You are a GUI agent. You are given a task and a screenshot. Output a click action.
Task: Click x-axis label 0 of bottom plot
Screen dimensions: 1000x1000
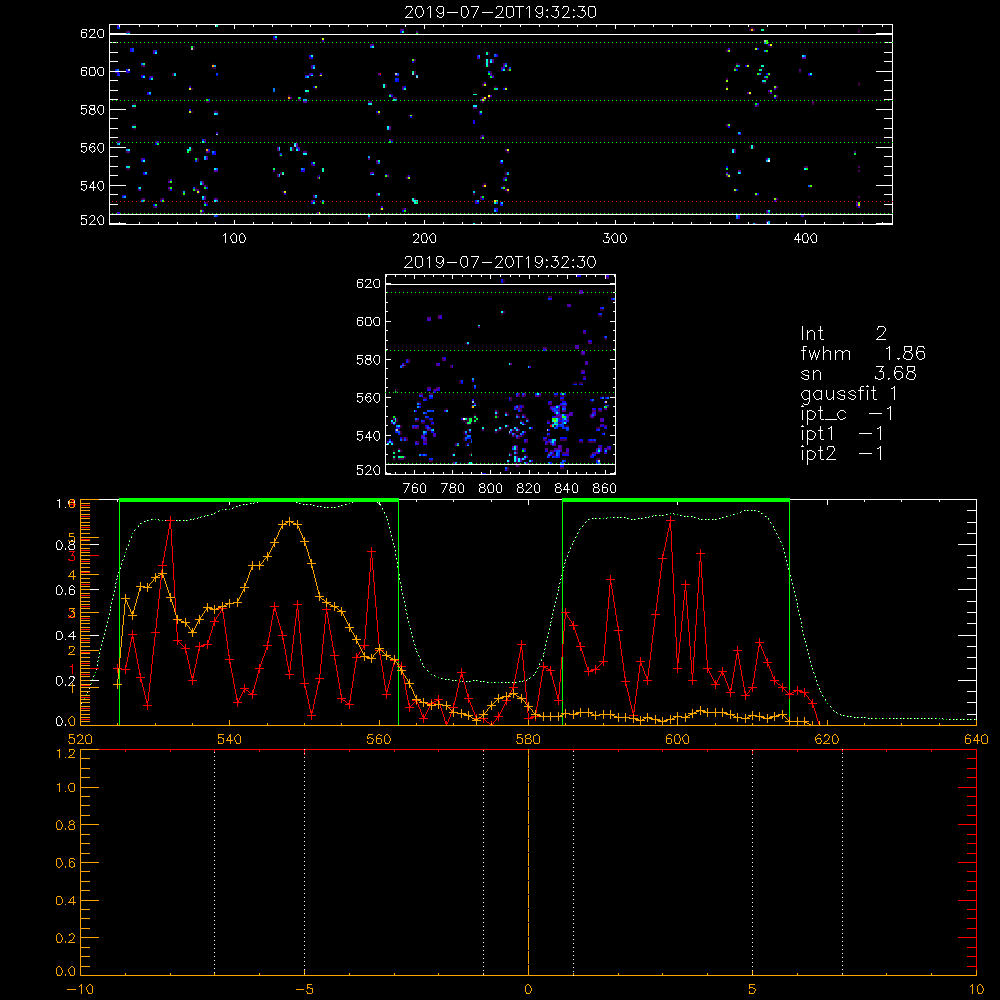[x=528, y=990]
